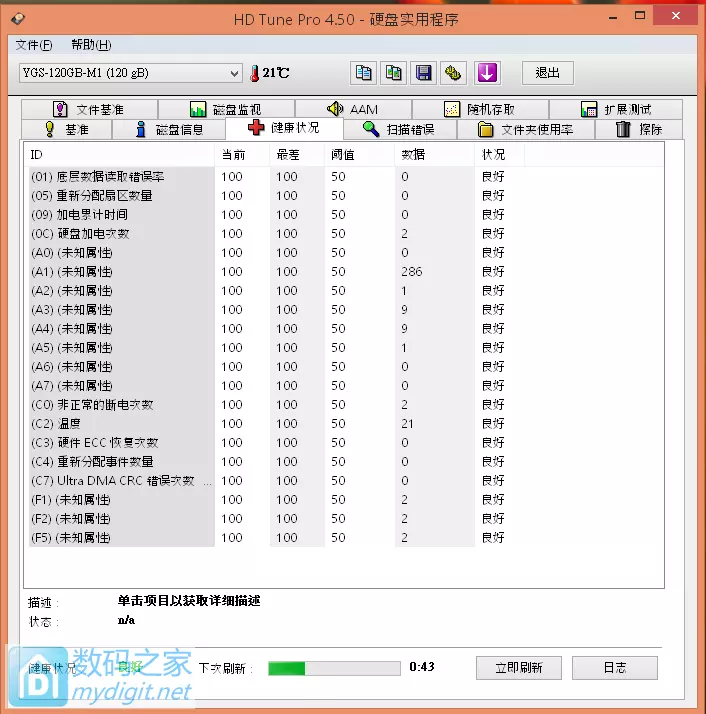This screenshot has width=706, height=714.
Task: Switch to the 基准 tab
Action: point(67,129)
